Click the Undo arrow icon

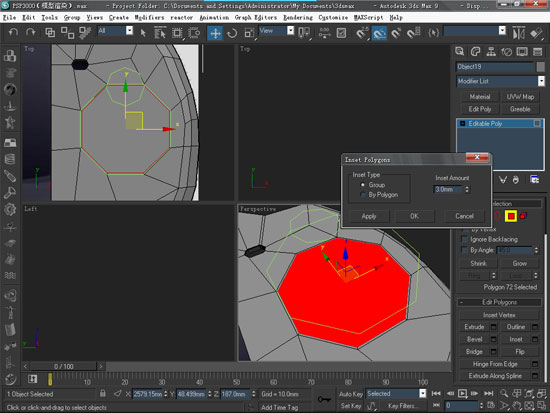coord(13,33)
